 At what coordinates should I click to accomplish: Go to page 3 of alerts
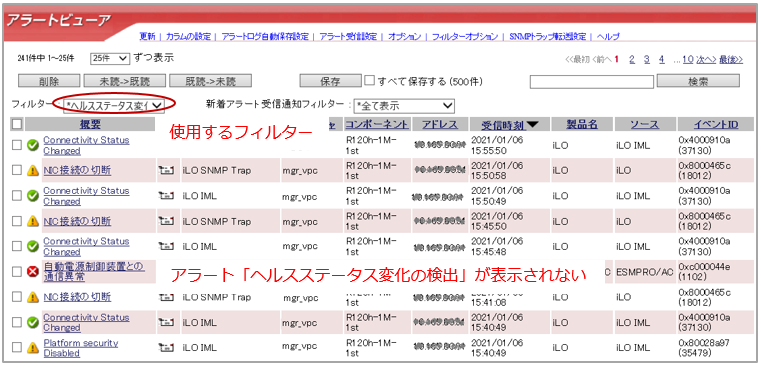(647, 59)
